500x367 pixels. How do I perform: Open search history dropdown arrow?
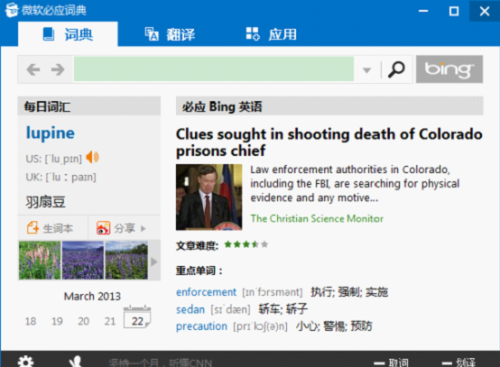click(367, 70)
